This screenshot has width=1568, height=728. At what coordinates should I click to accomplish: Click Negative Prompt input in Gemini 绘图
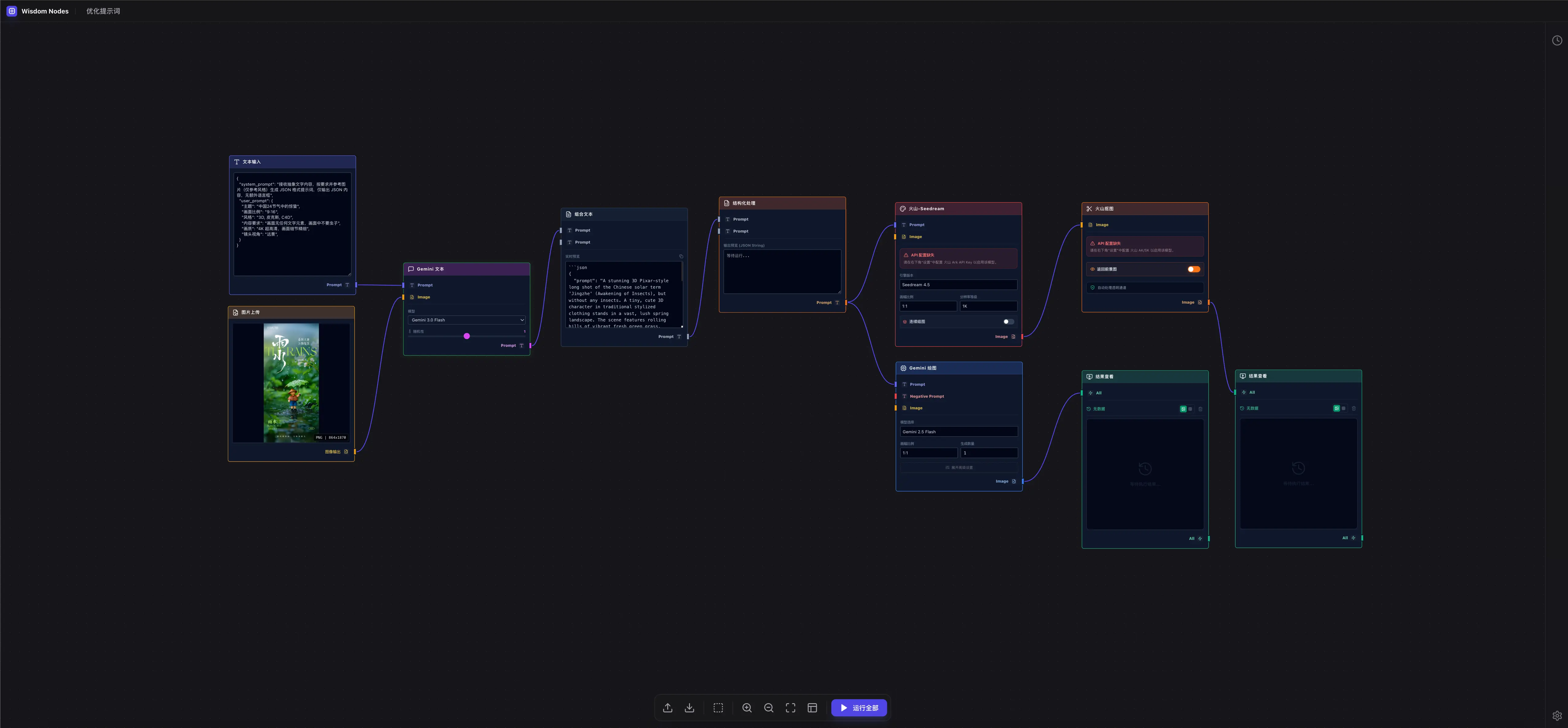tap(927, 396)
